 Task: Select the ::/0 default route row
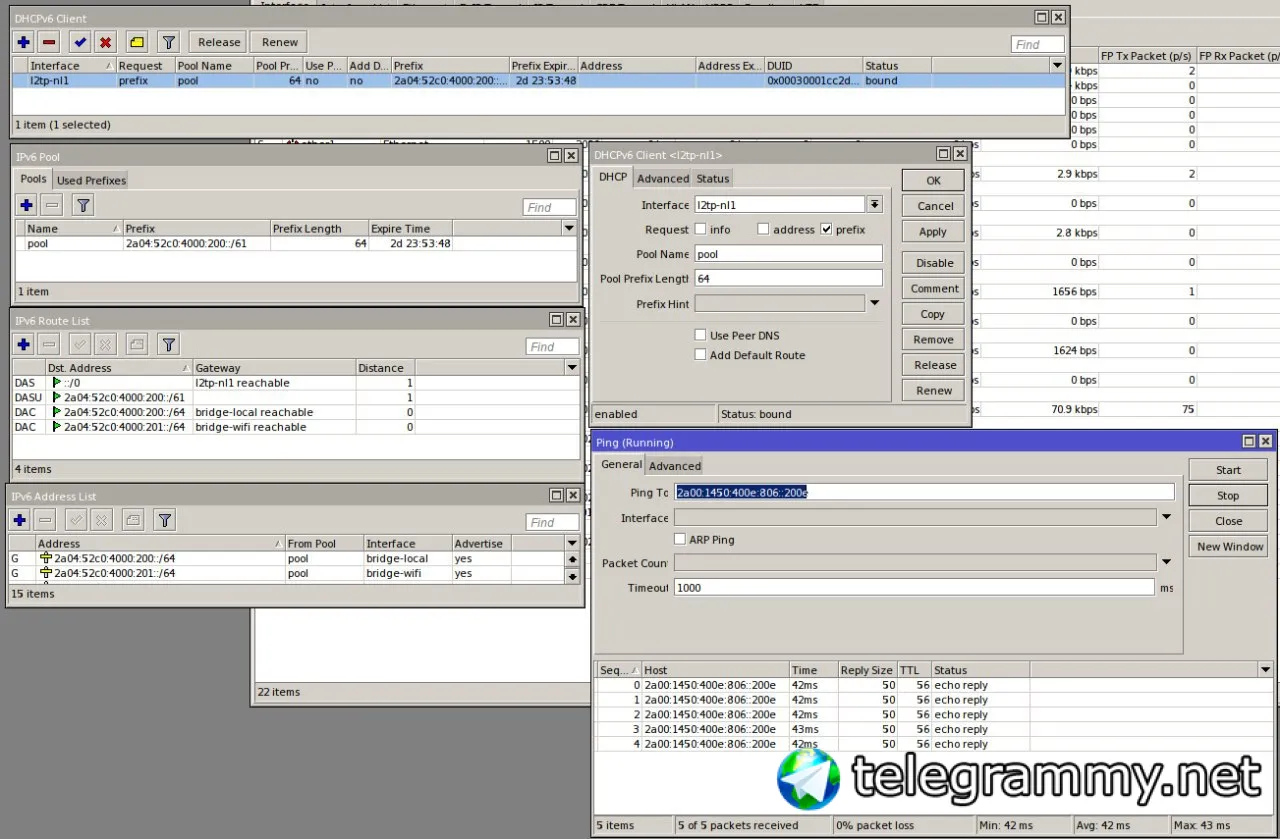tap(296, 383)
